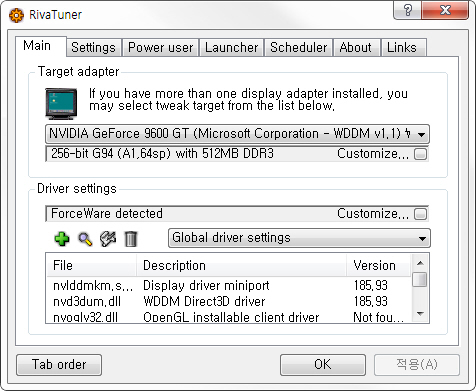Expand the NVIDIA GeForce 9600 GT adapter dropdown
Viewport: 476px width, 391px height.
coord(421,134)
